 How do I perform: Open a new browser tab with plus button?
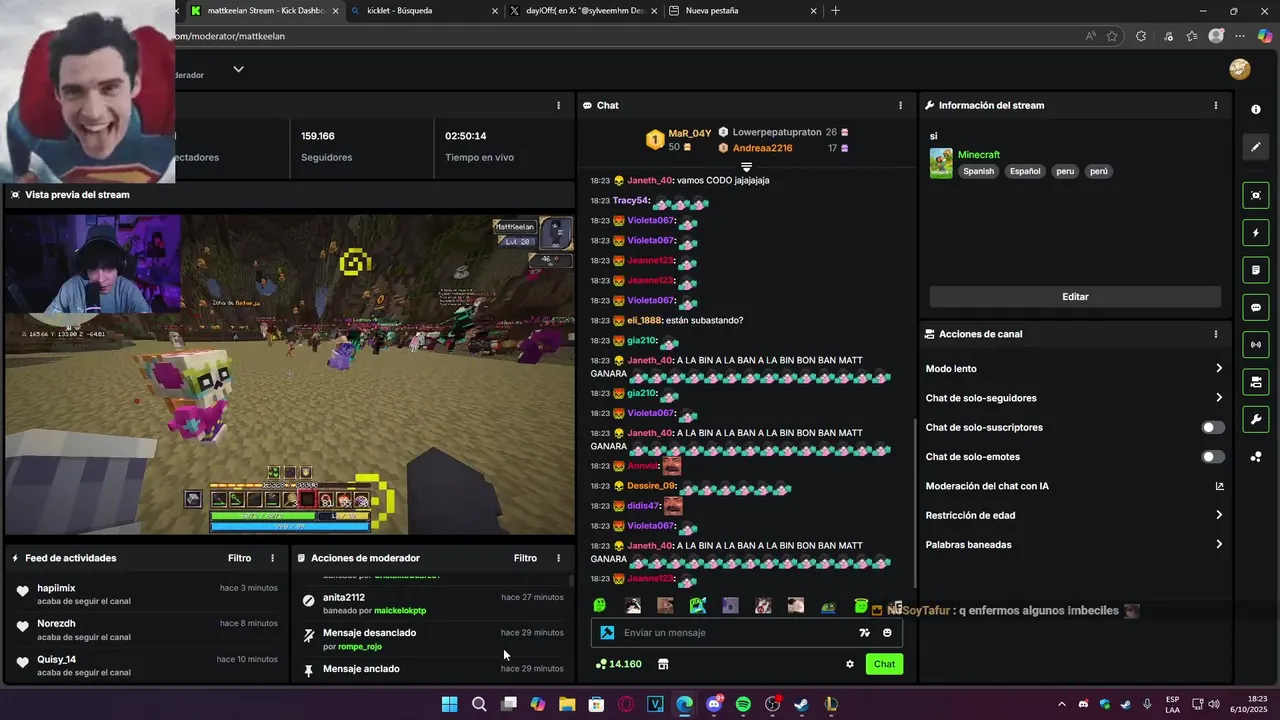click(835, 11)
